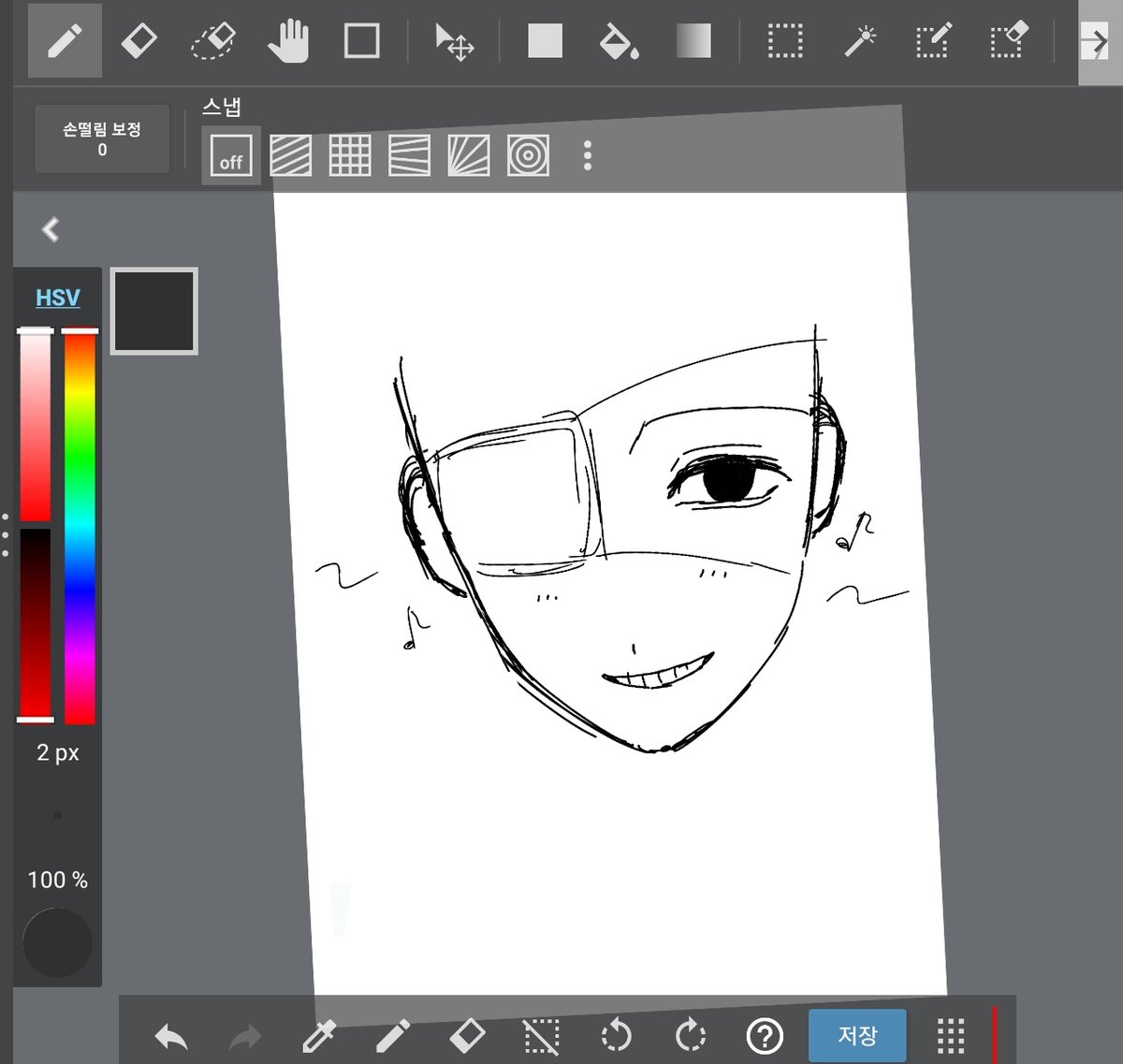Expand the toolbar with right arrow
This screenshot has width=1123, height=1064.
[x=1097, y=42]
